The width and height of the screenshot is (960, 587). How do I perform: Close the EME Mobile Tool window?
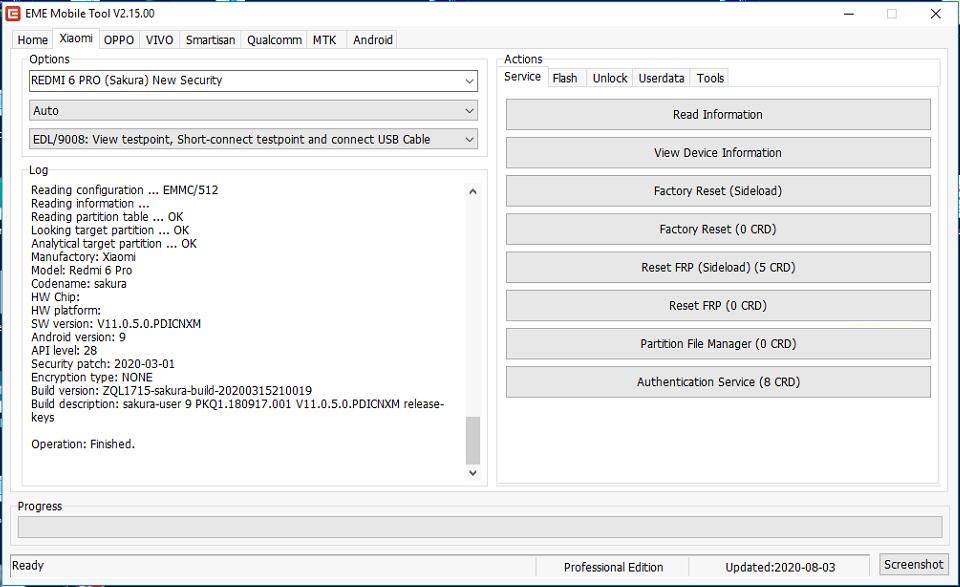(x=936, y=13)
